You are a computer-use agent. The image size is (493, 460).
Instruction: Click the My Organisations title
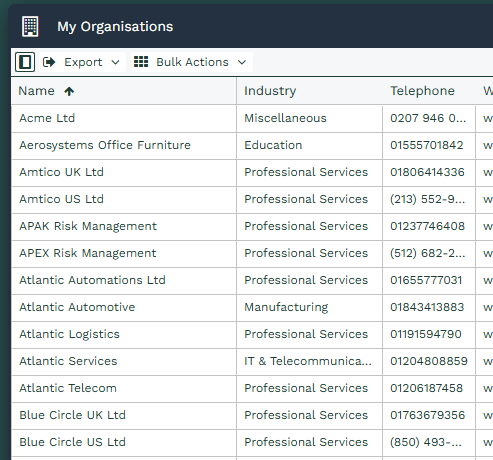pyautogui.click(x=115, y=27)
